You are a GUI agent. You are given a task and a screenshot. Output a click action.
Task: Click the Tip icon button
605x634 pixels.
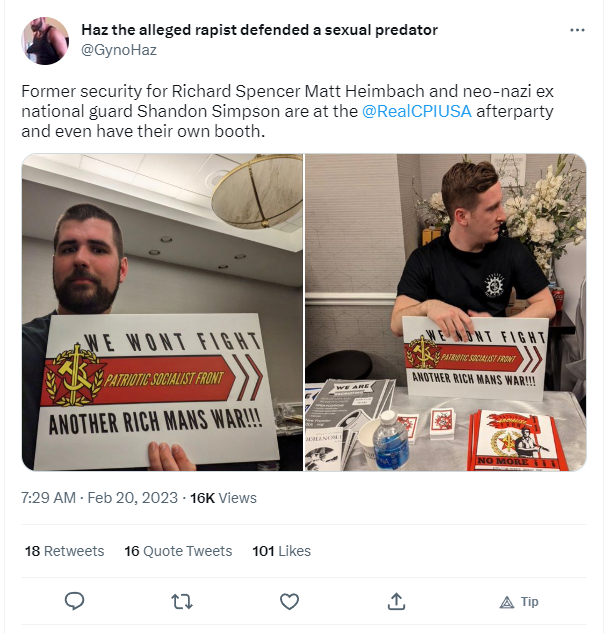pos(506,601)
